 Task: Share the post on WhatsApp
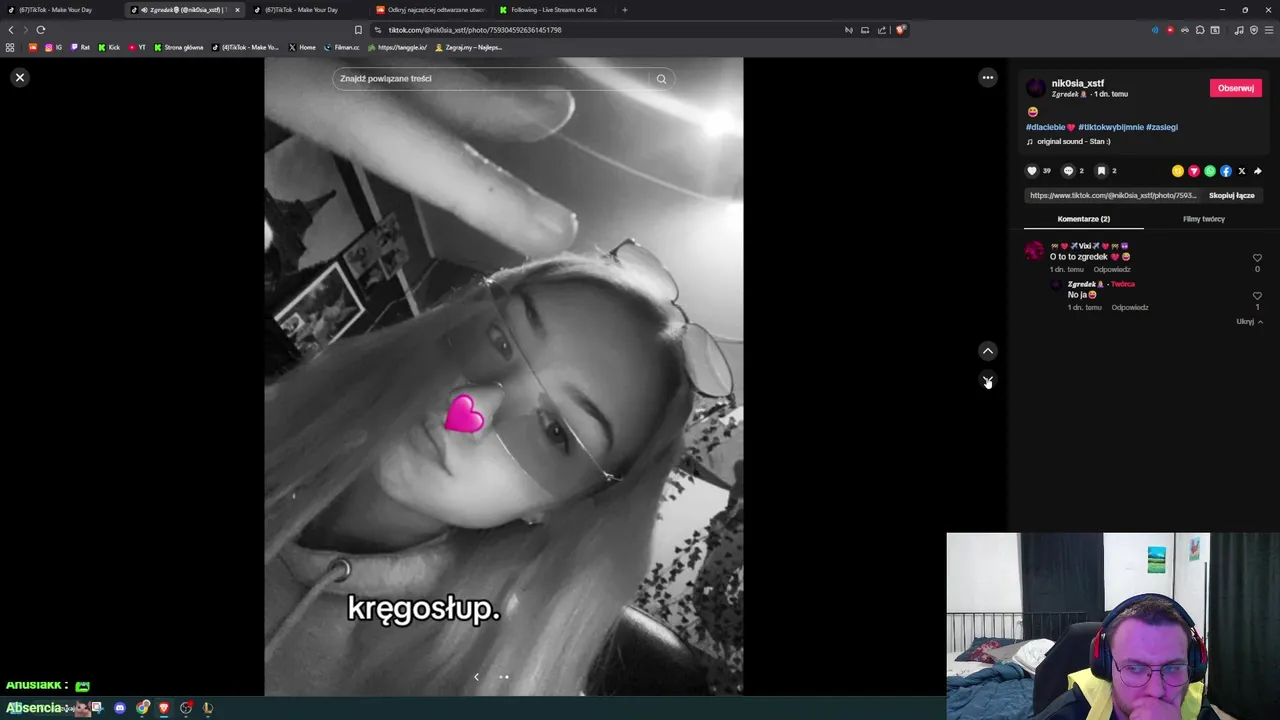tap(1210, 171)
